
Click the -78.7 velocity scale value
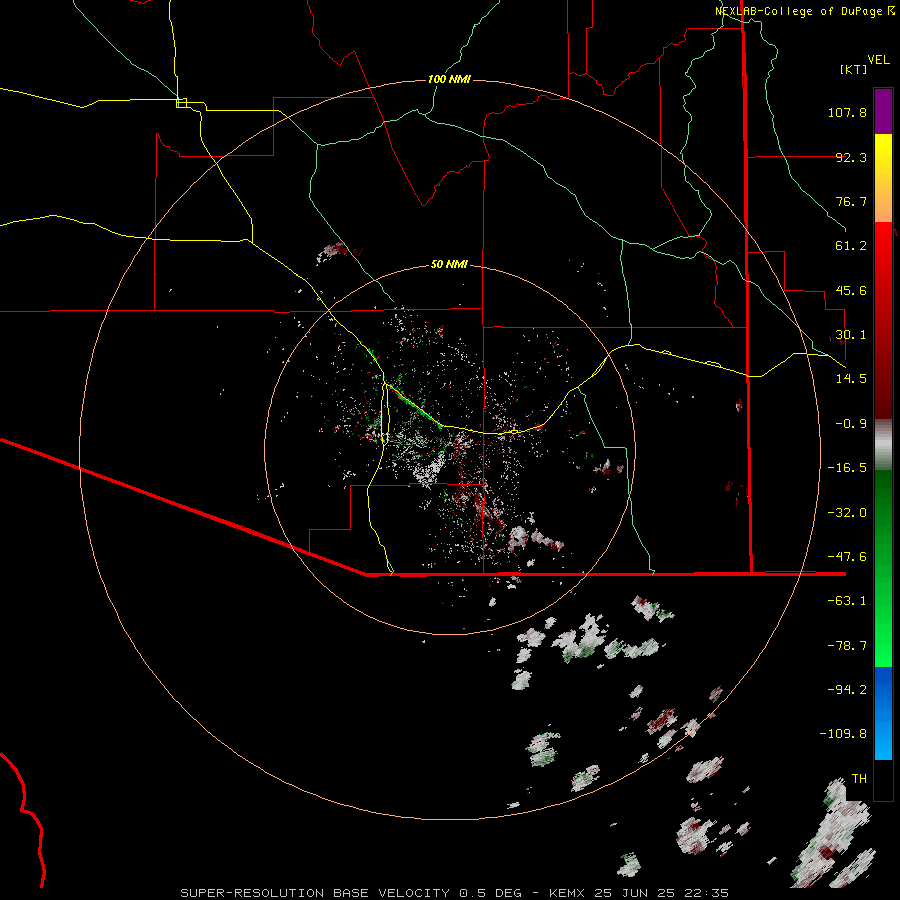(x=847, y=646)
